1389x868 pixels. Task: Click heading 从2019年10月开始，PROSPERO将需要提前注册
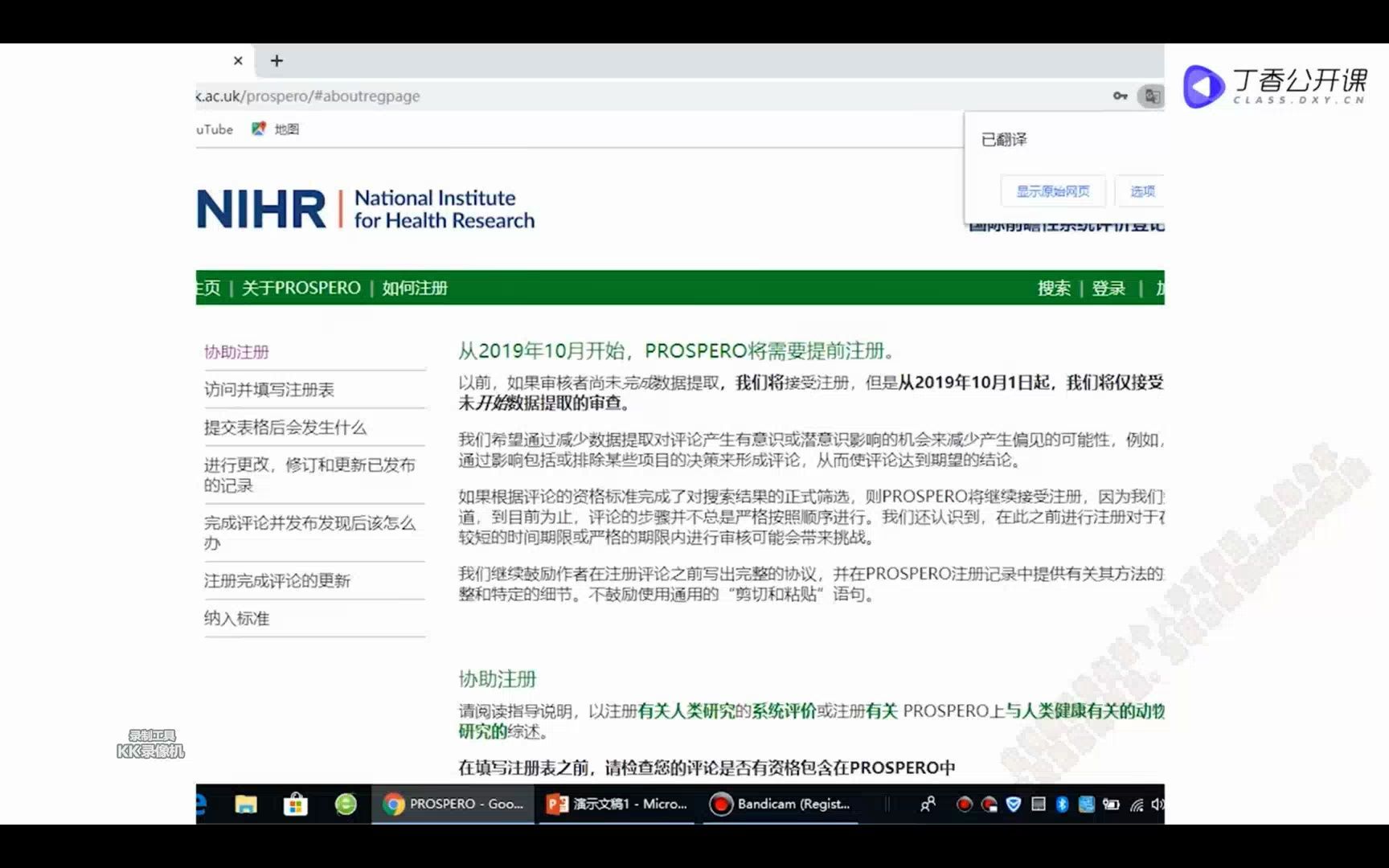pyautogui.click(x=677, y=351)
